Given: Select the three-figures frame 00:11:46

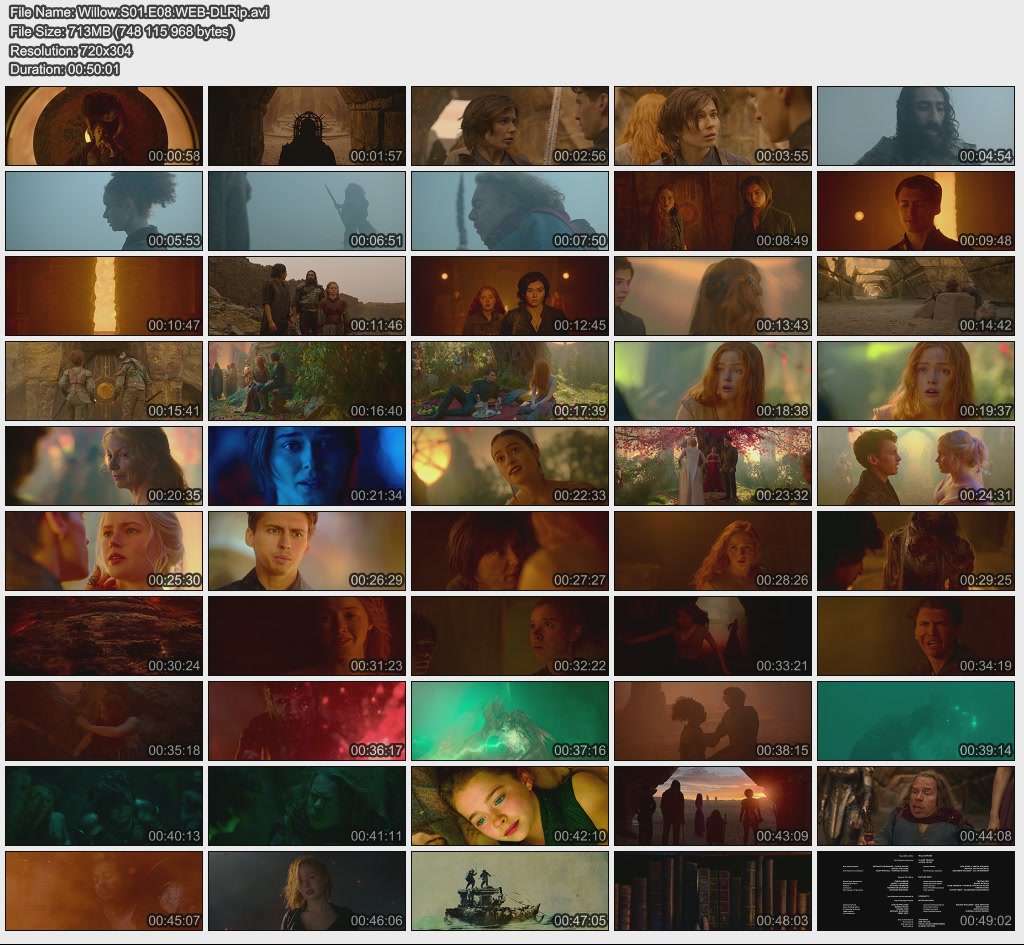Looking at the screenshot, I should coord(307,296).
